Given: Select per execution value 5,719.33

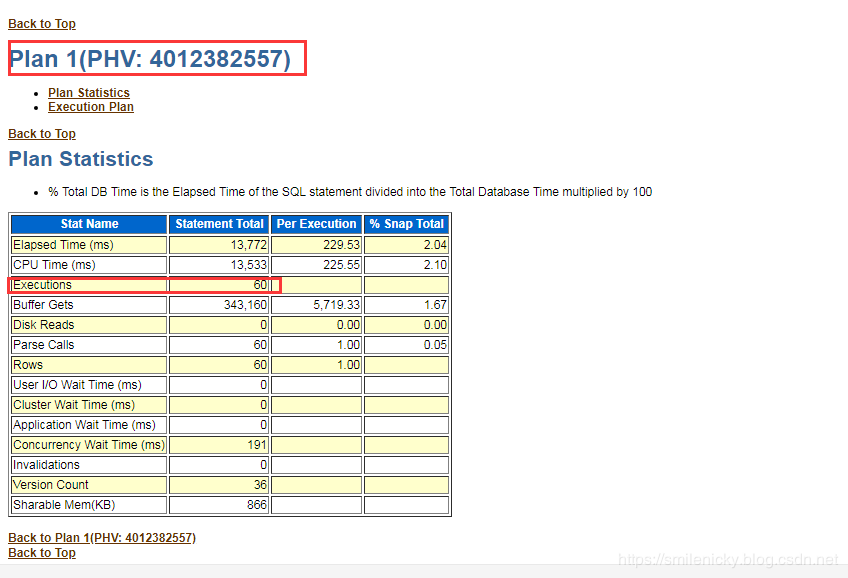Looking at the screenshot, I should pos(336,305).
